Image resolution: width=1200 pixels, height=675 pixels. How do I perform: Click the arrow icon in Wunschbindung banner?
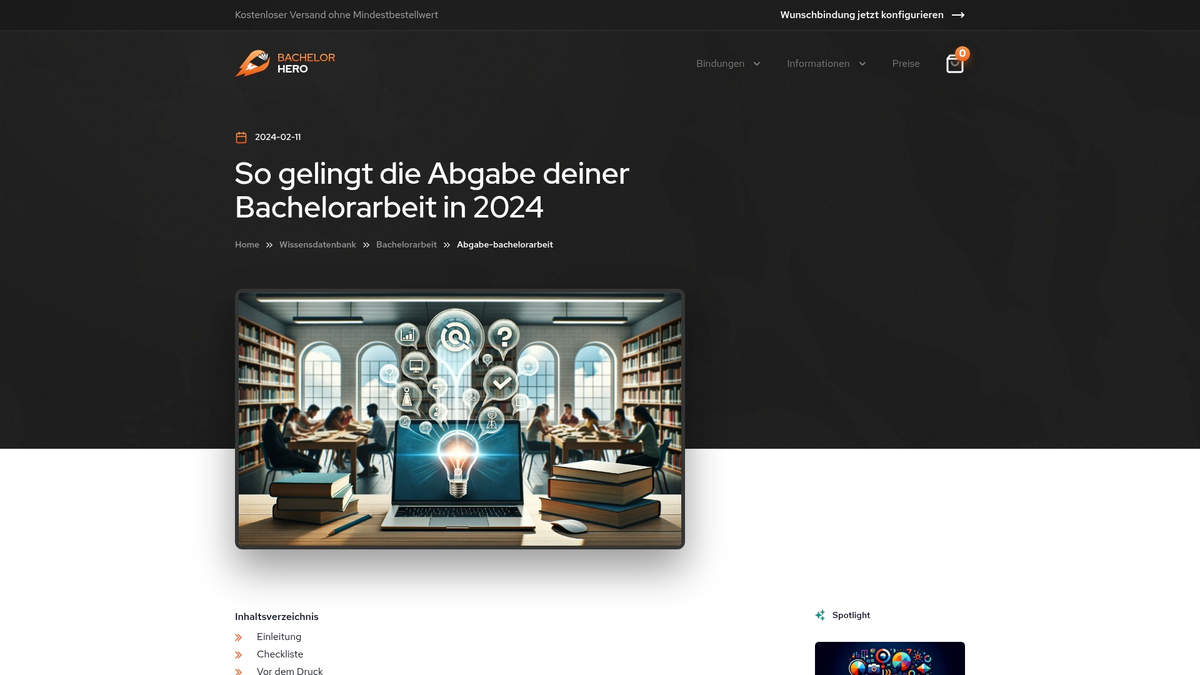coord(958,15)
